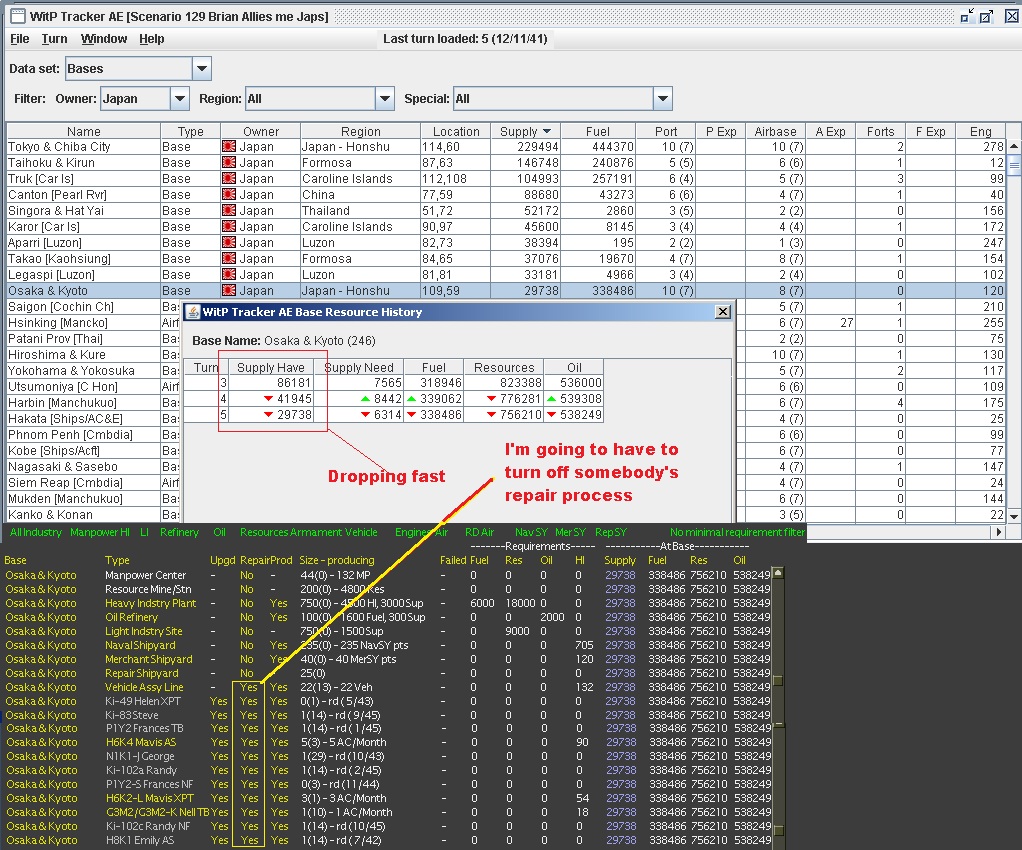Screen dimensions: 1022x850
Task: Sort table by Supply column header
Action: [525, 131]
